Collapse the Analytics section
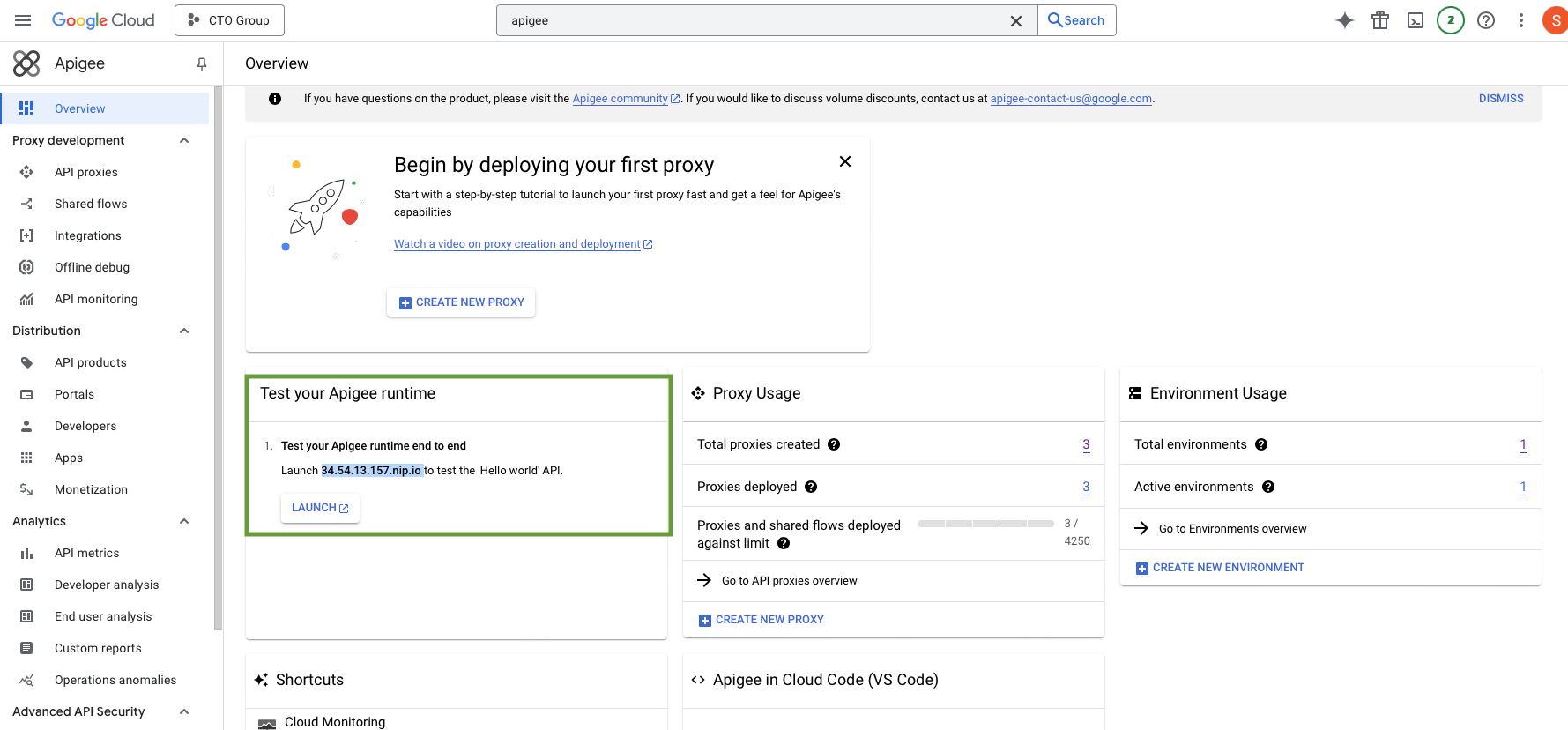Screen dimensions: 1568x730 [184, 521]
